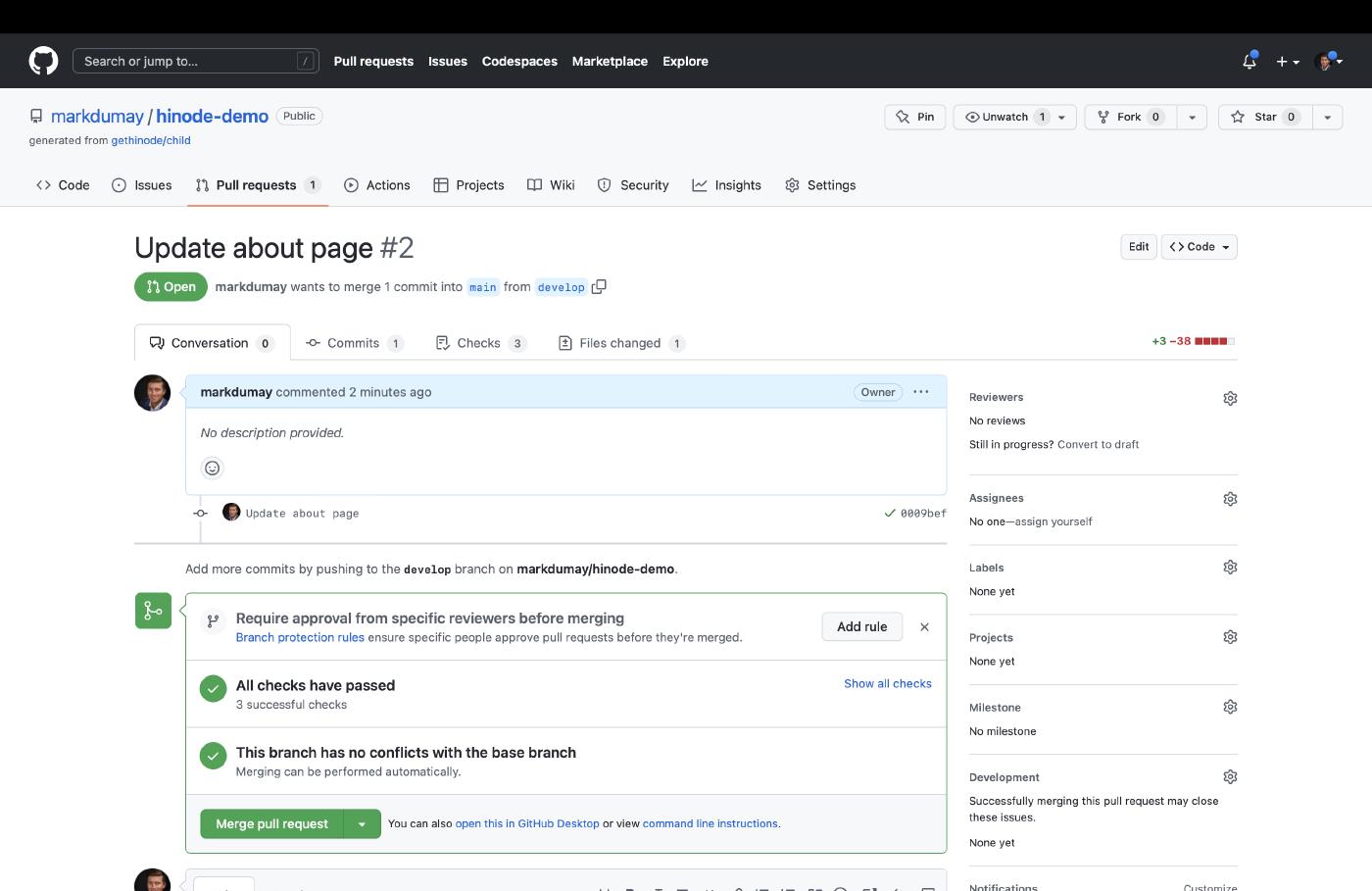Open the develop head branch link
This screenshot has height=891, width=1372.
coord(561,287)
